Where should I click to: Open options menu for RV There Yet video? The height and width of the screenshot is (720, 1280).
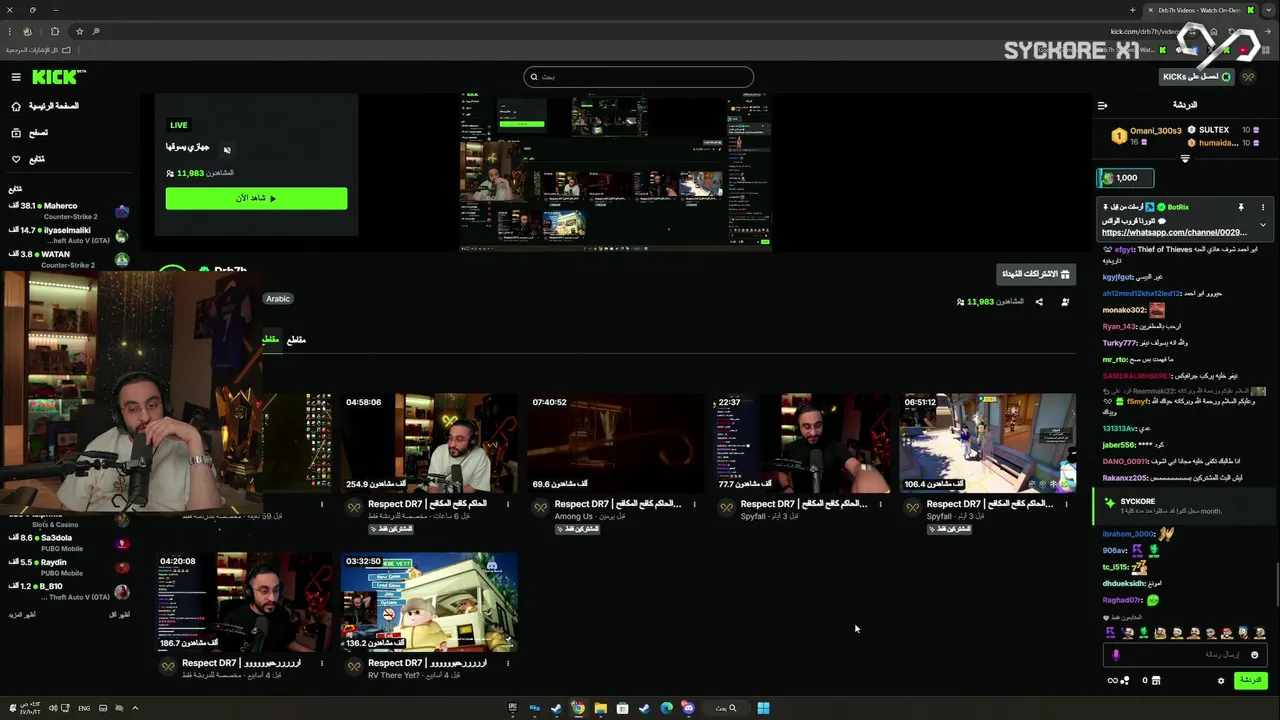(x=508, y=663)
